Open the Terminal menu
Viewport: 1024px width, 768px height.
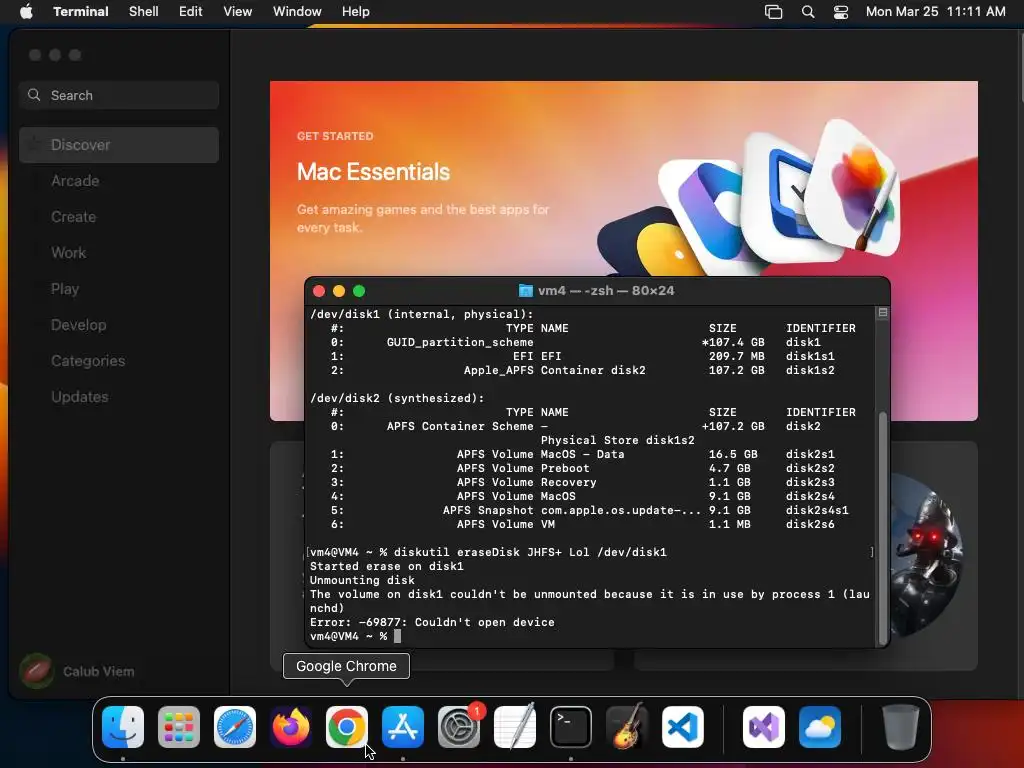pos(80,11)
